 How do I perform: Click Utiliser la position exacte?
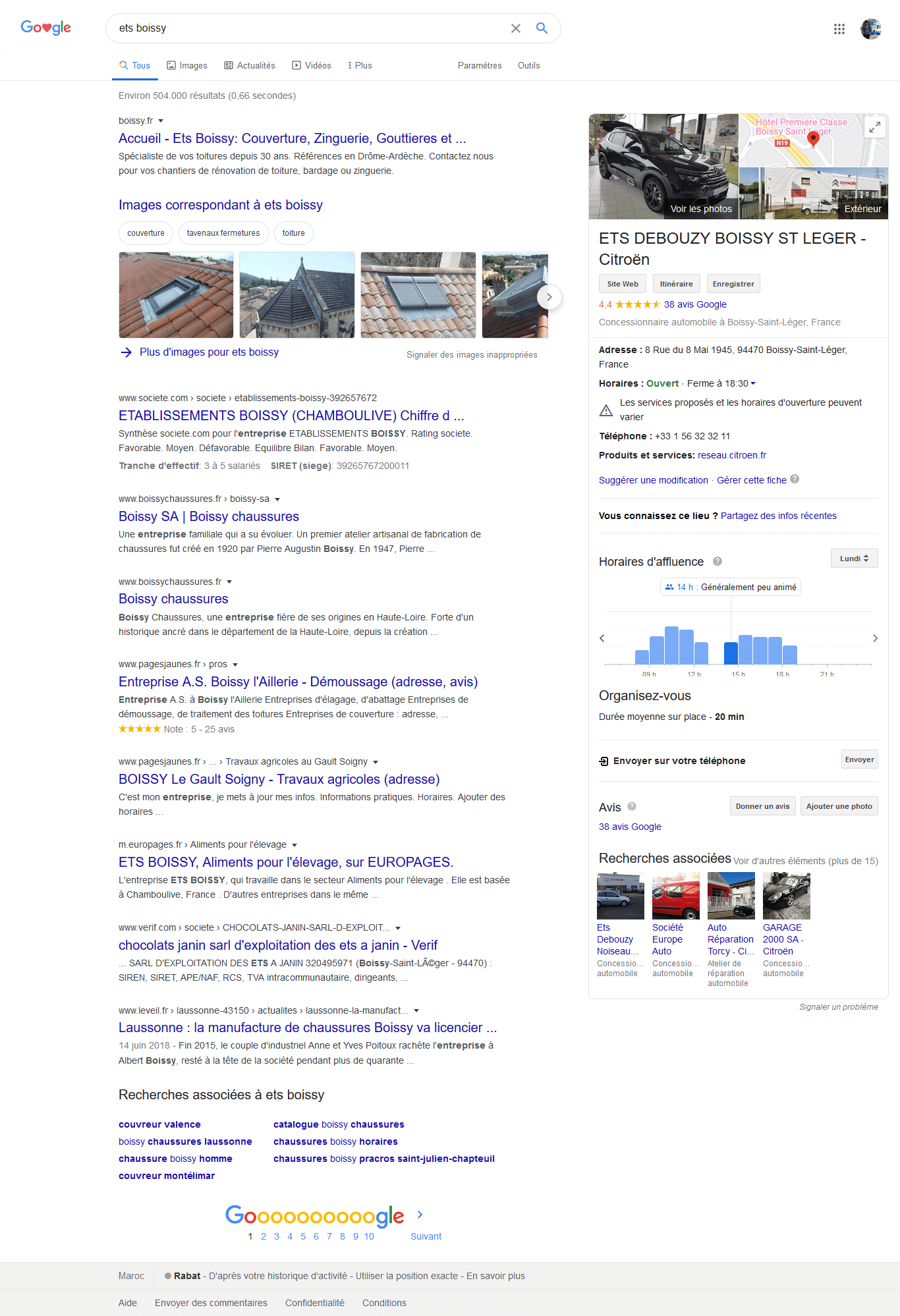[407, 1276]
